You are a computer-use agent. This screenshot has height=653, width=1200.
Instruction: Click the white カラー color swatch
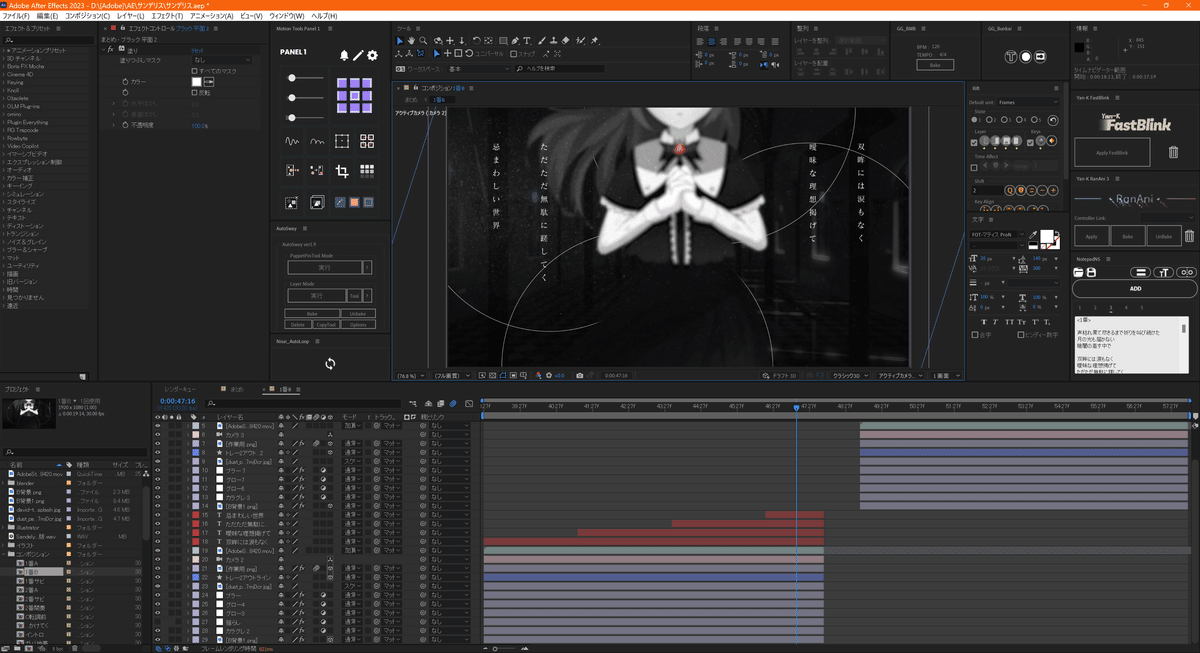(196, 81)
